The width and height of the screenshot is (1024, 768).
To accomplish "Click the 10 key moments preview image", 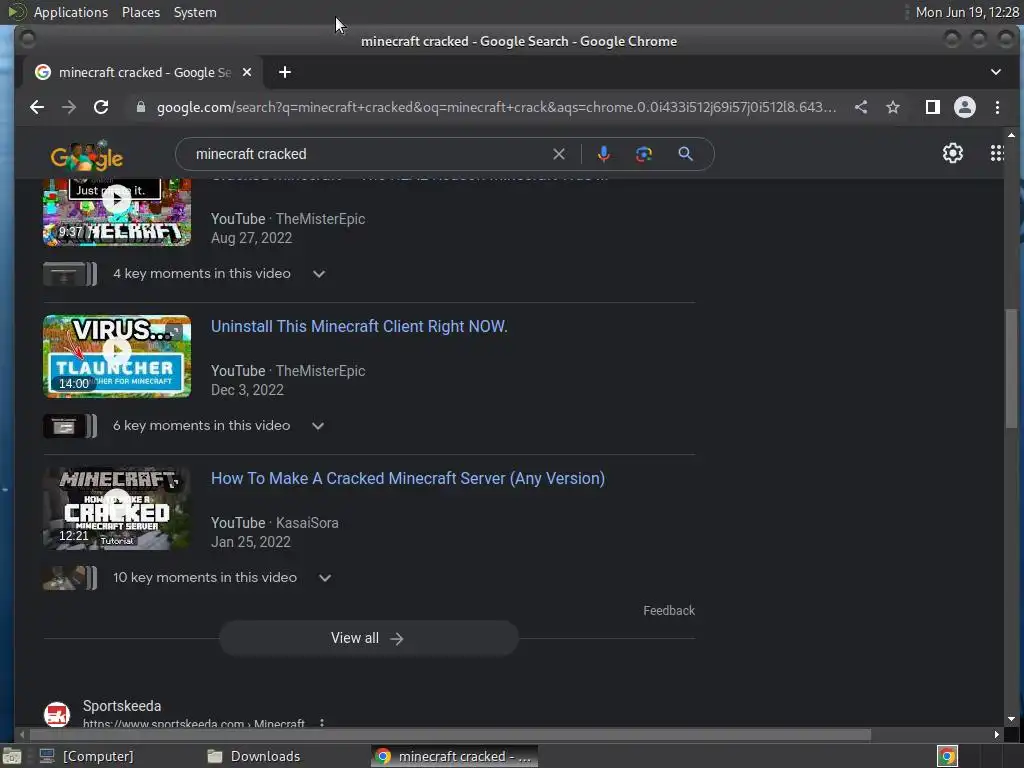I will (70, 578).
